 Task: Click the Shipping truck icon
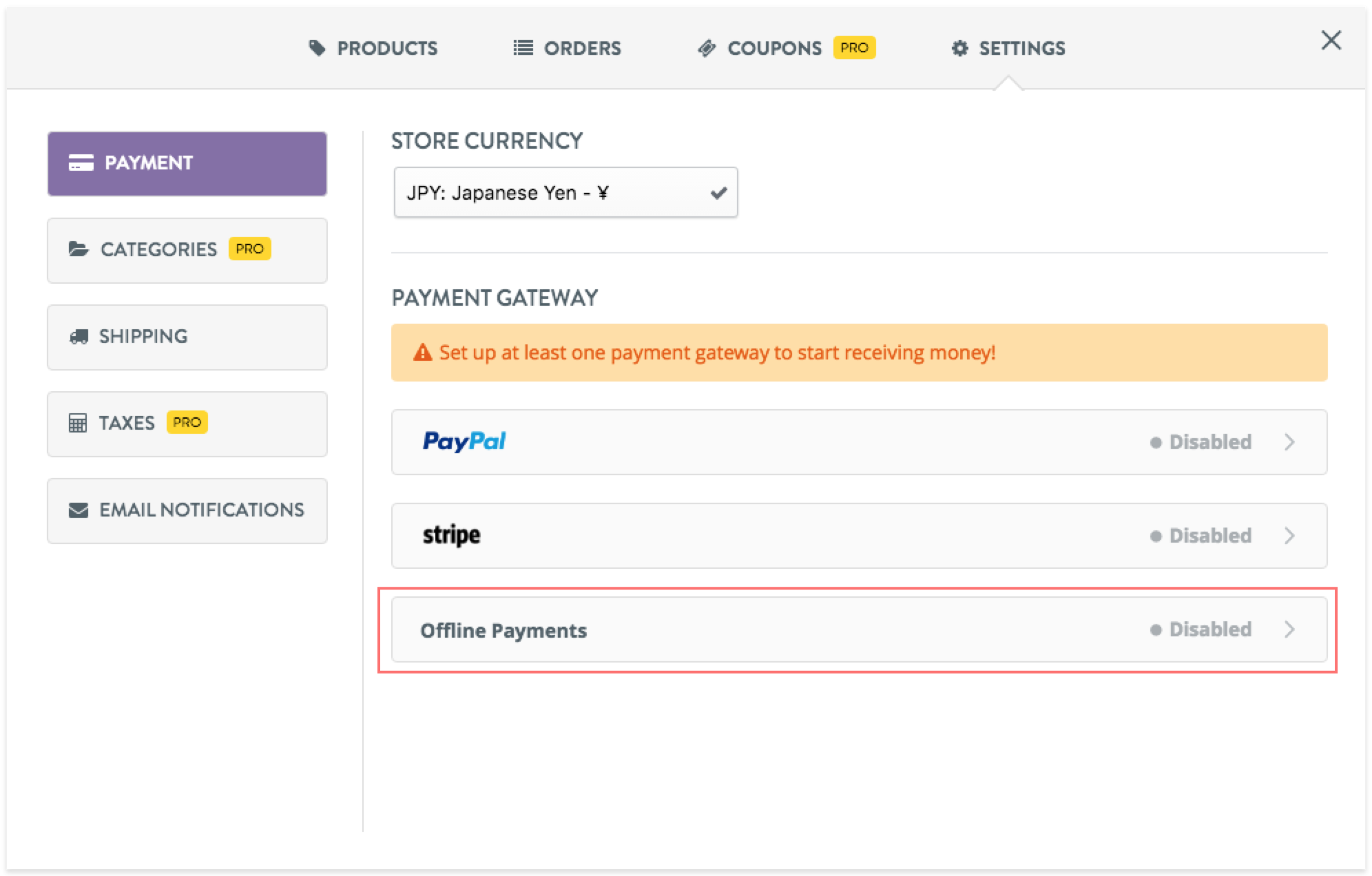pyautogui.click(x=79, y=336)
